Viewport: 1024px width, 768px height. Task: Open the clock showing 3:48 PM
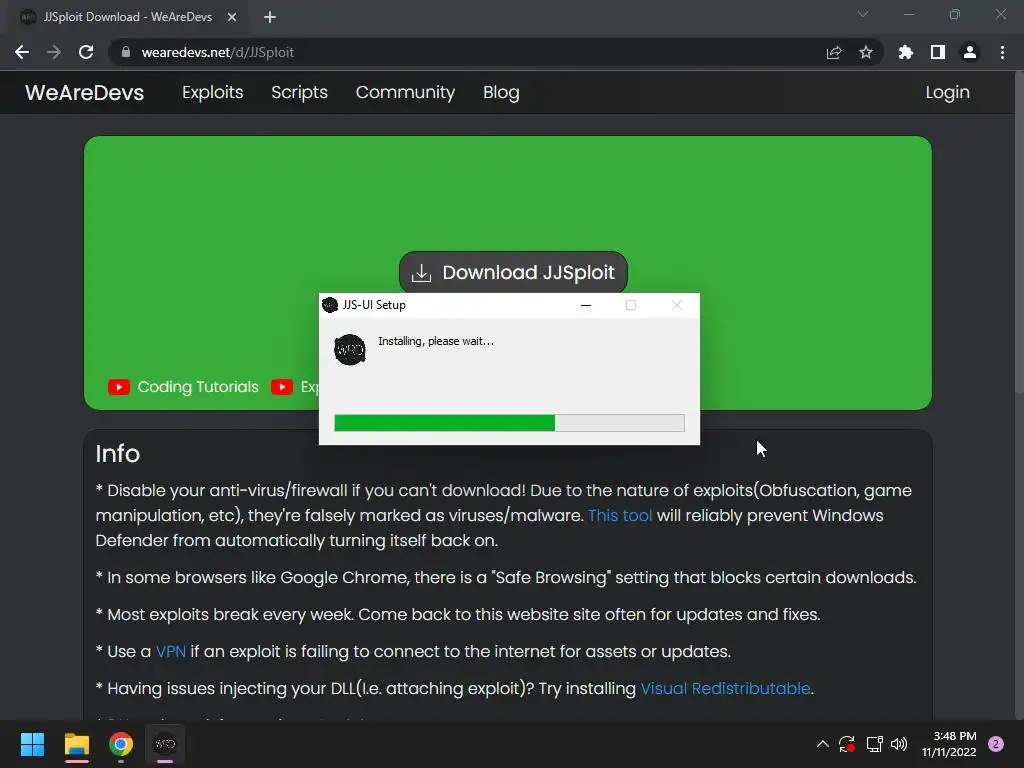tap(949, 744)
